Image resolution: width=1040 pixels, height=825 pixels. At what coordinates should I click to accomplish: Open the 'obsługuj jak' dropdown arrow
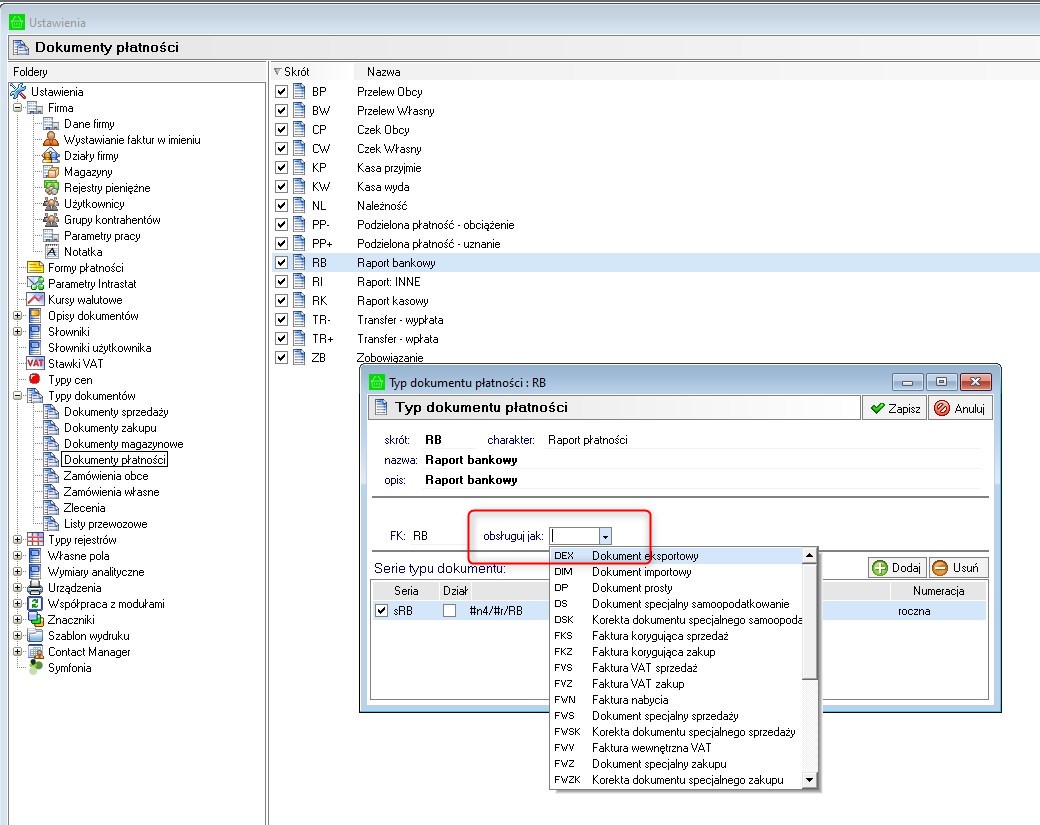pos(605,536)
